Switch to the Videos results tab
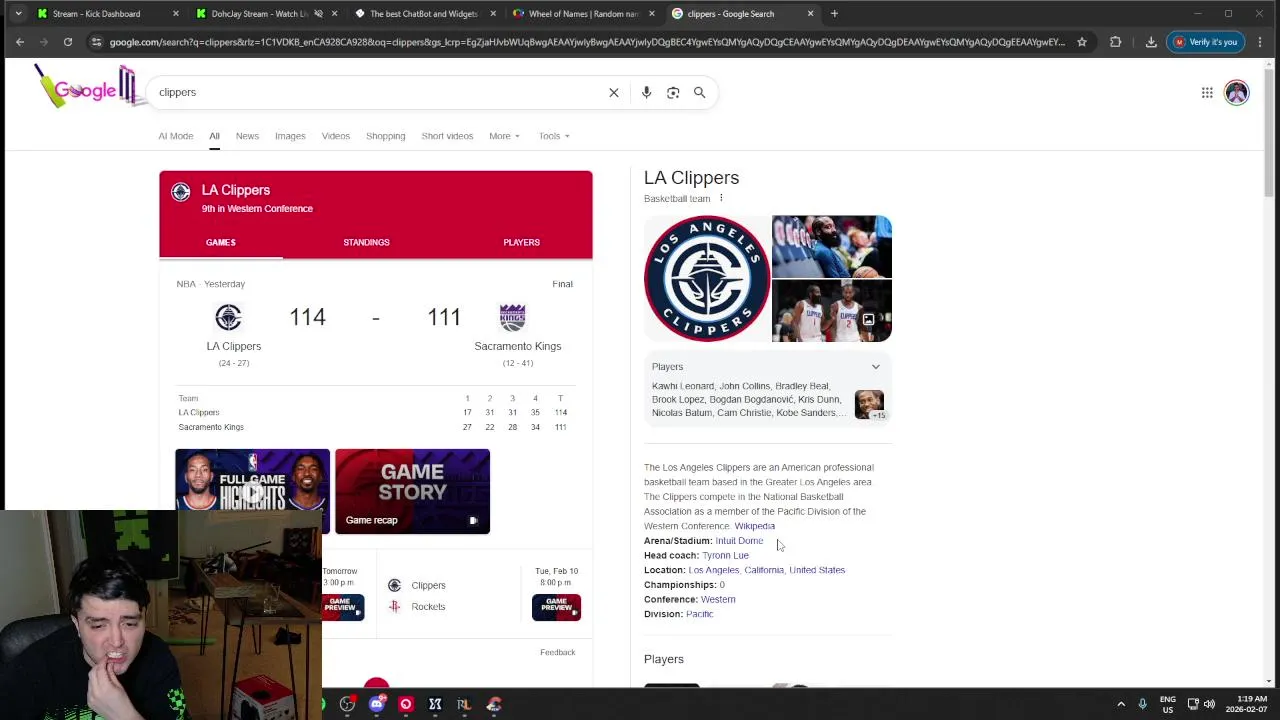The height and width of the screenshot is (720, 1280). (x=336, y=136)
